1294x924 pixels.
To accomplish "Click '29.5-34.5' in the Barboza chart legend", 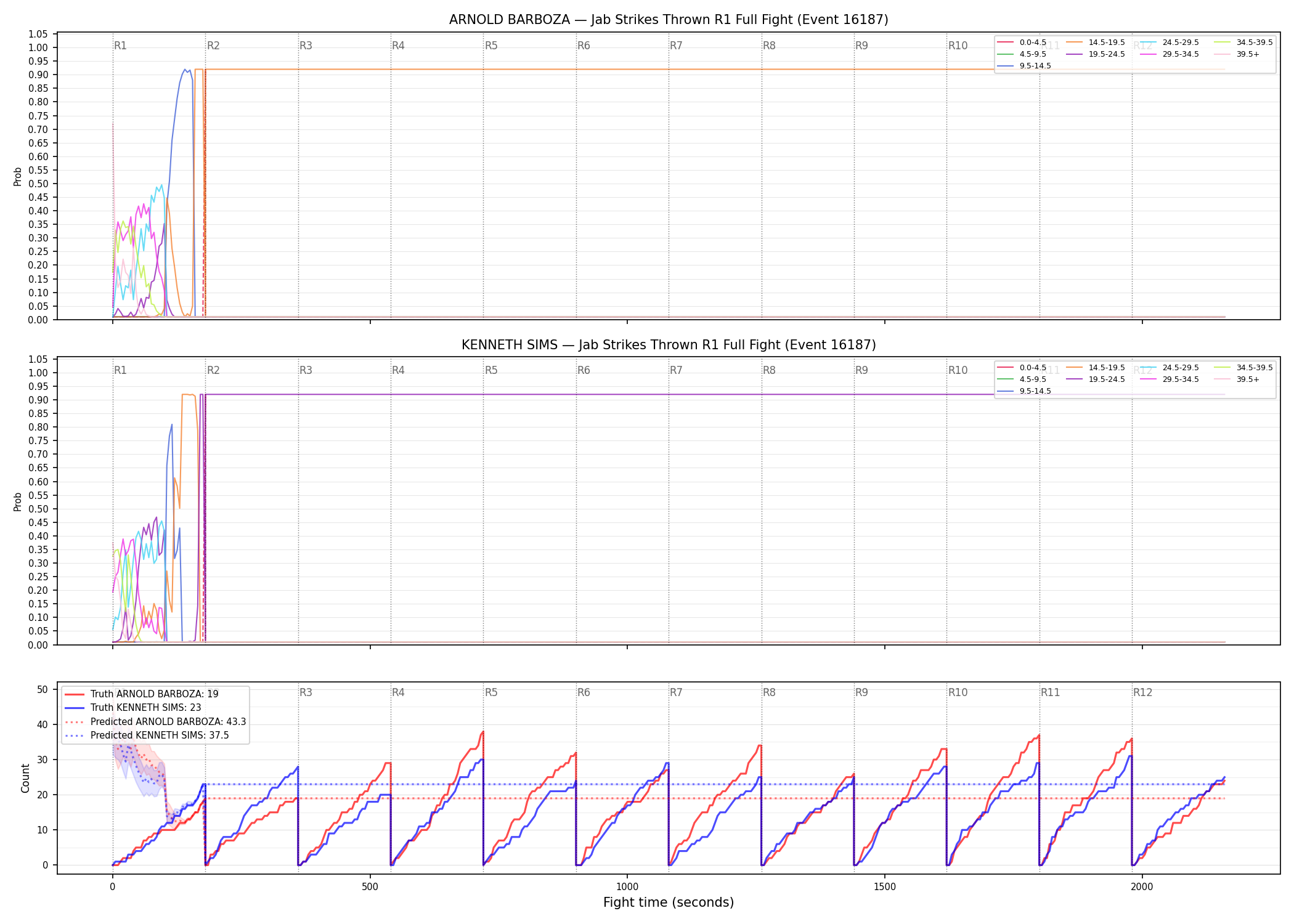I will (x=1181, y=54).
